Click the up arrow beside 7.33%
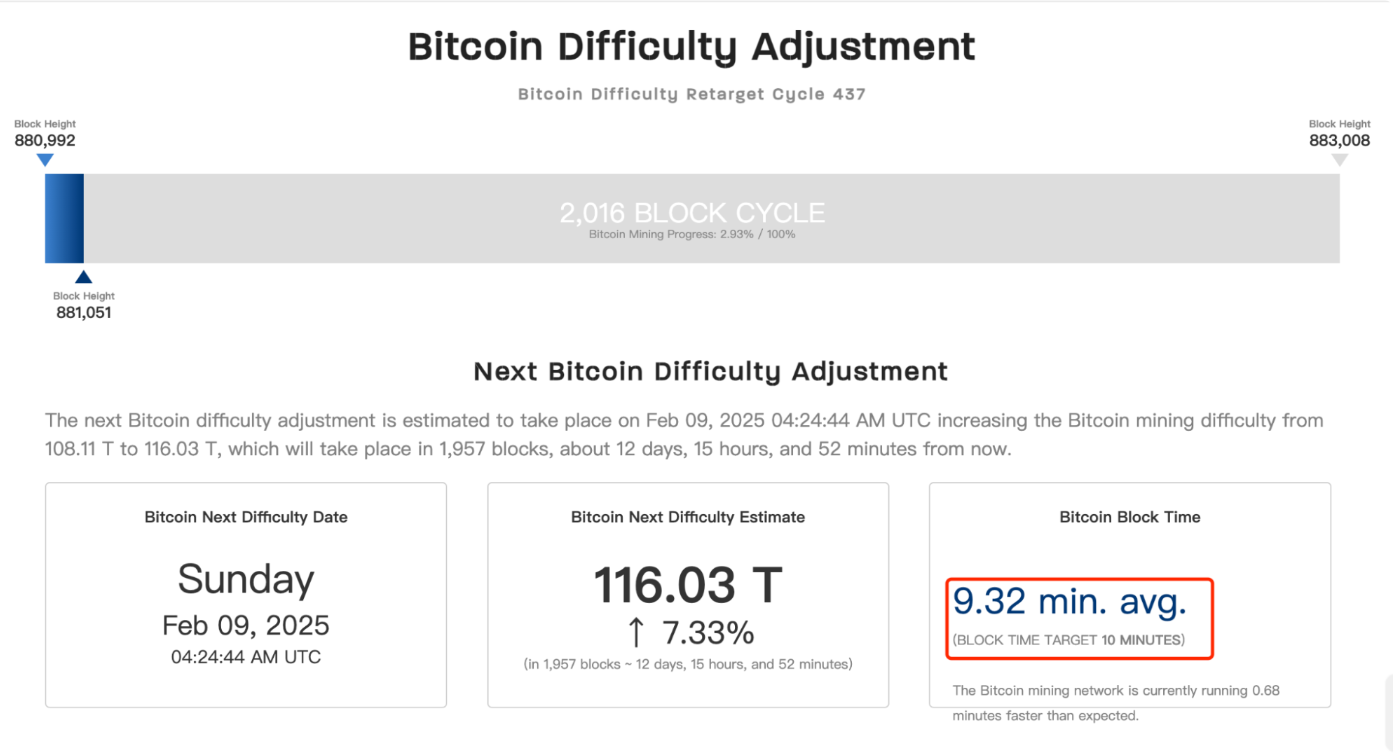 tap(636, 633)
